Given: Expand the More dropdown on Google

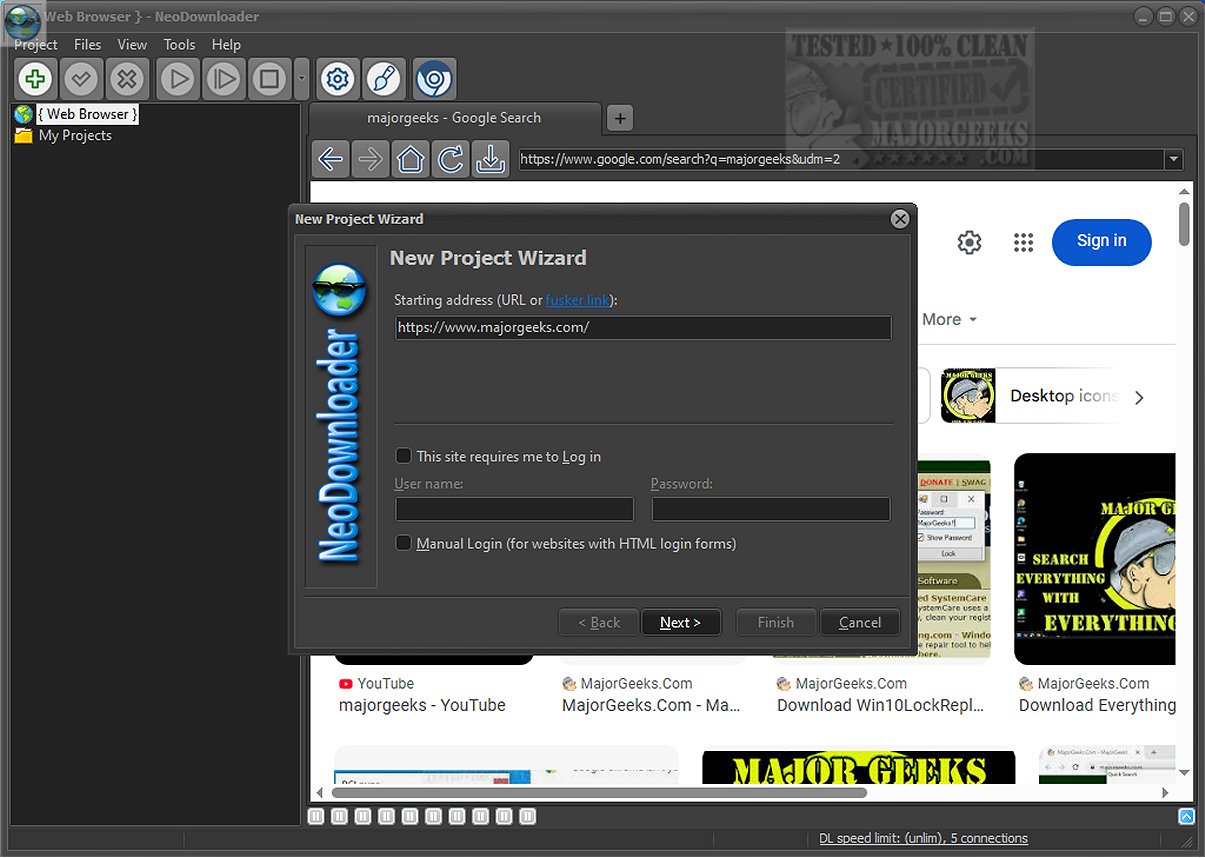Looking at the screenshot, I should pyautogui.click(x=949, y=319).
